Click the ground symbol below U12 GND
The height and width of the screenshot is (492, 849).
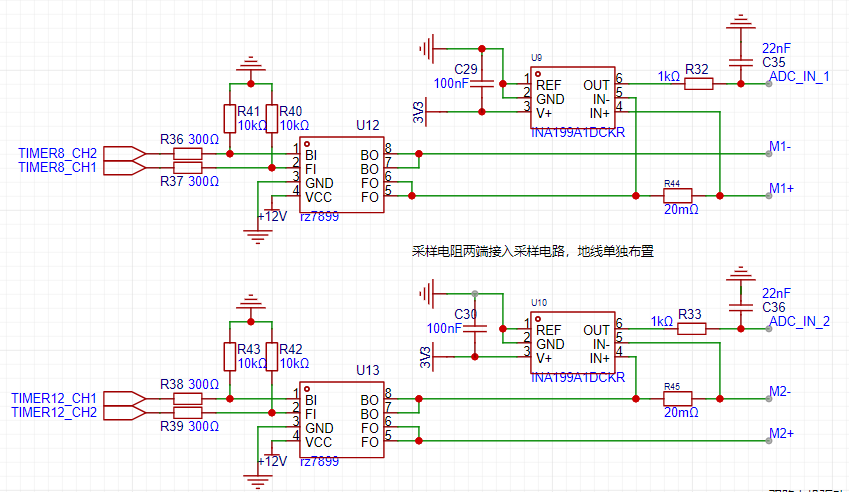click(x=258, y=237)
